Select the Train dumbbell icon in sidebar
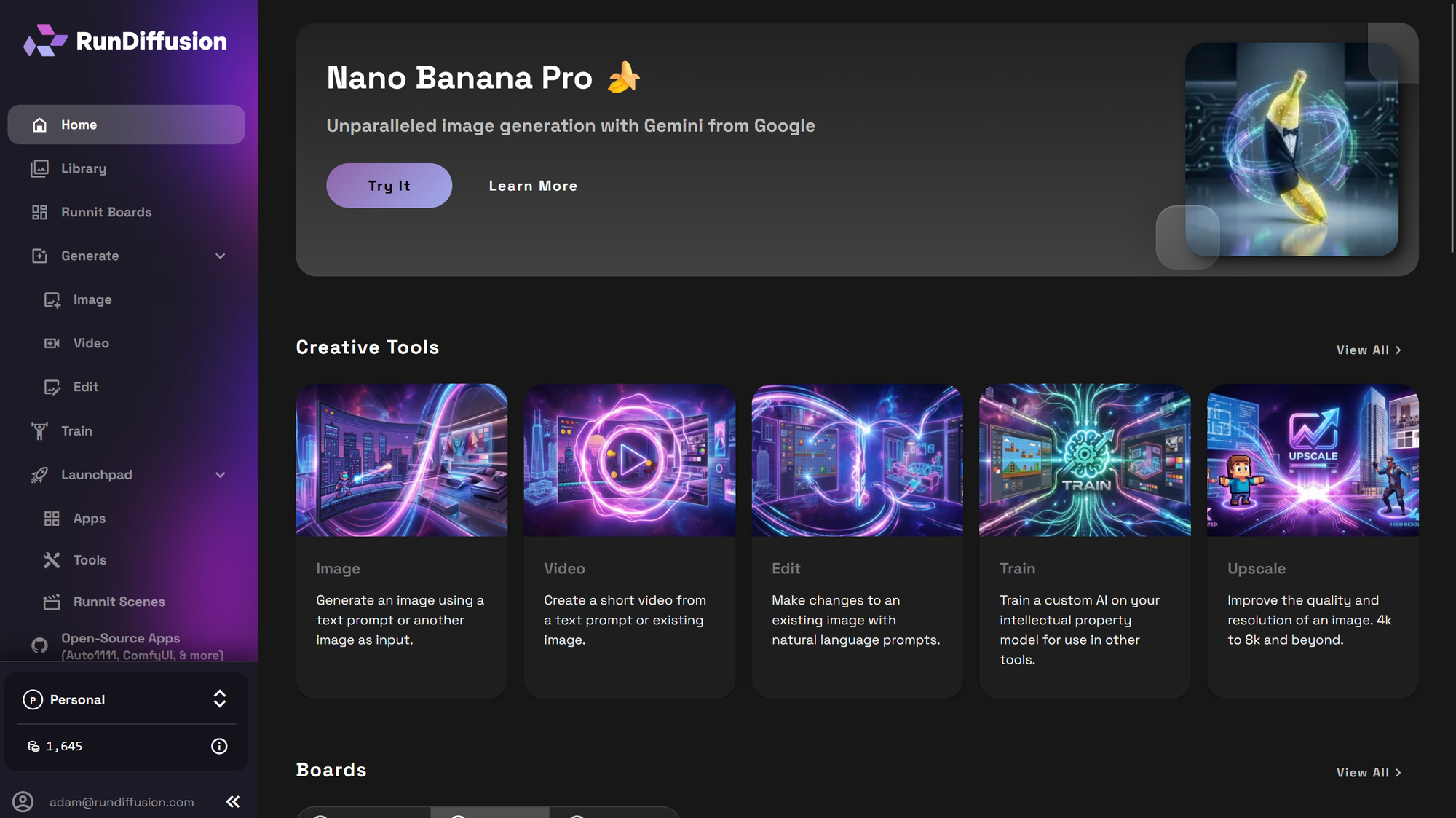Screen dimensions: 1456x818 pos(40,431)
